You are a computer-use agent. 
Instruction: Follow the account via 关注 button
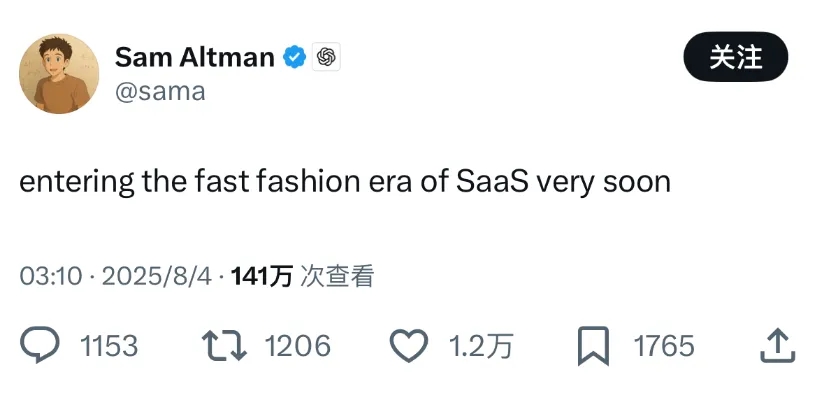[x=736, y=57]
